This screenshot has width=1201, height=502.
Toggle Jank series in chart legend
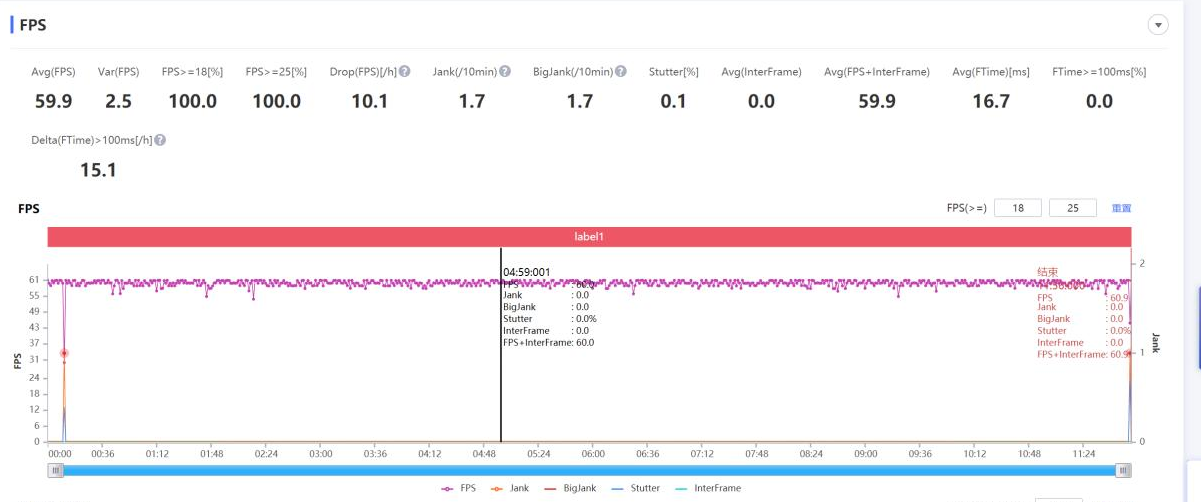pyautogui.click(x=510, y=488)
